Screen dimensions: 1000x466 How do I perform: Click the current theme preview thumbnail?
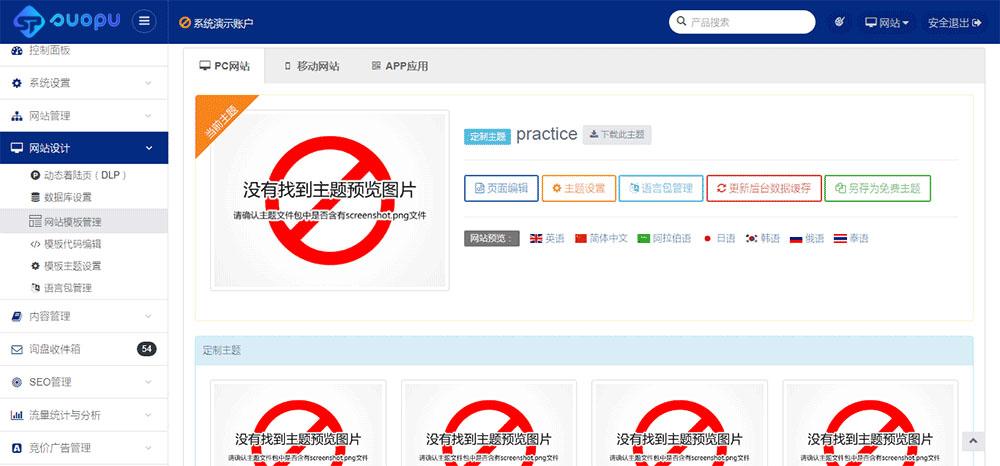click(x=330, y=200)
